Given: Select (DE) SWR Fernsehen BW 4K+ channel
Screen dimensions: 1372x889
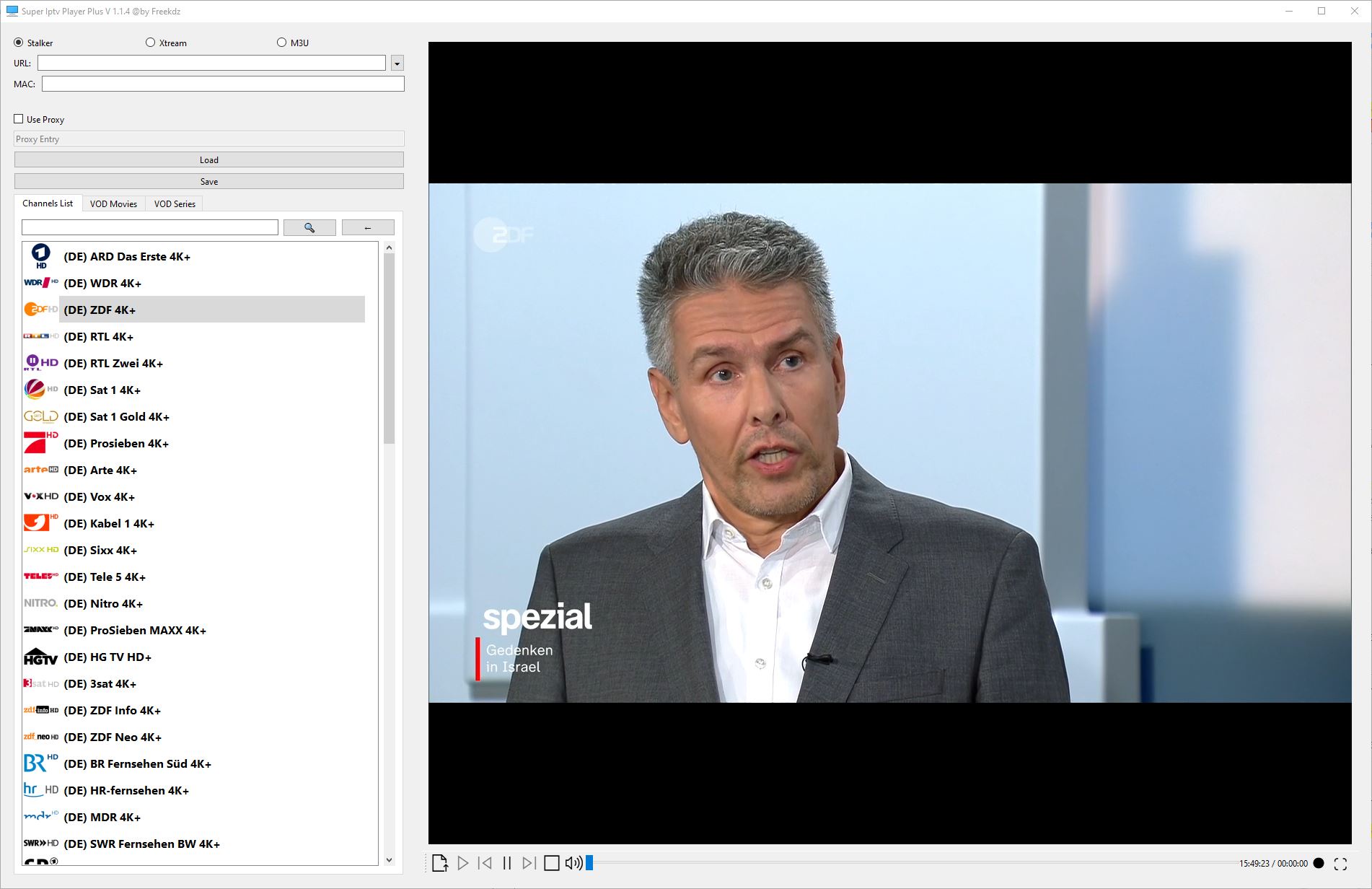Looking at the screenshot, I should (193, 844).
